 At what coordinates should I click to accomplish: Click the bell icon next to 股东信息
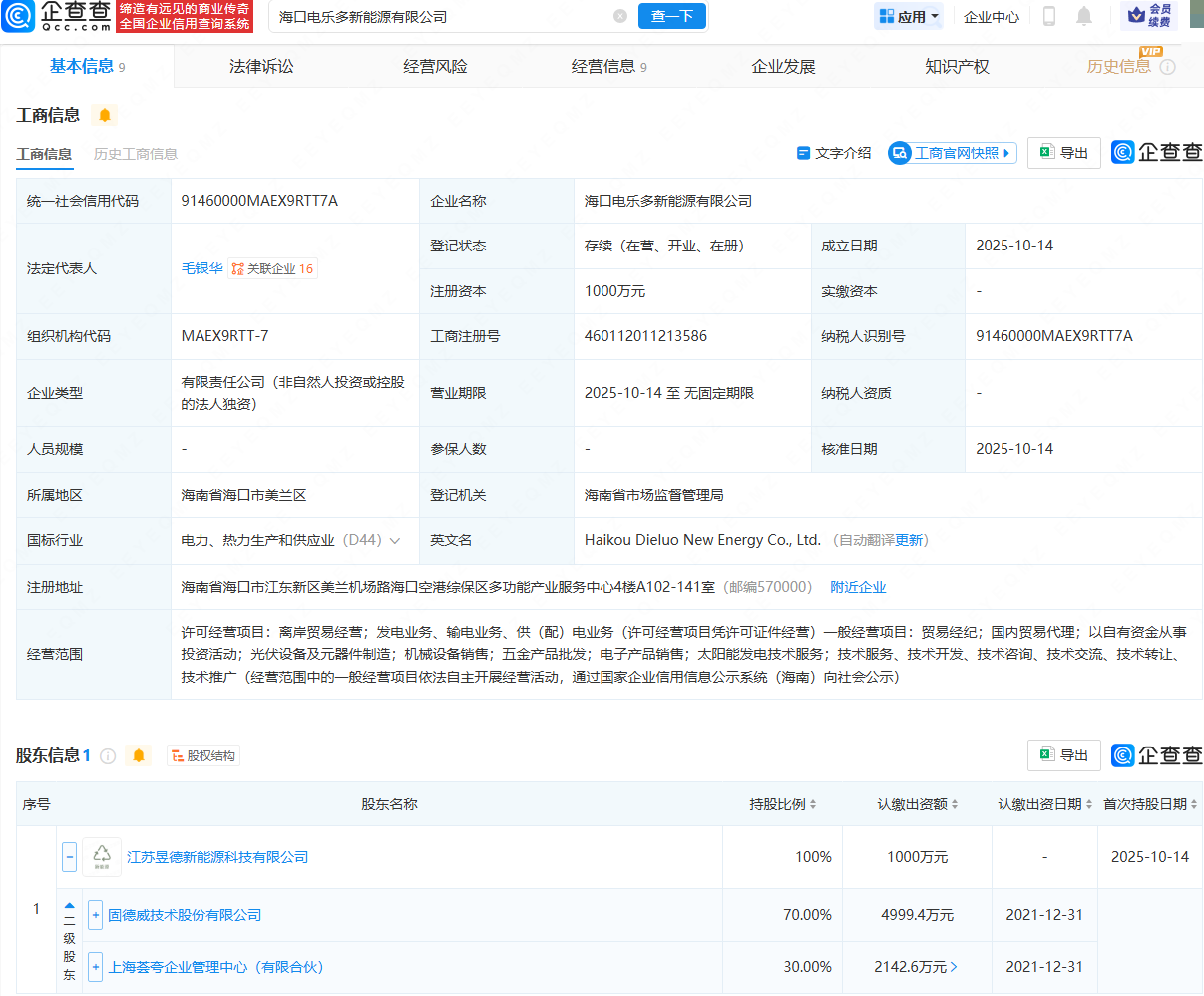pyautogui.click(x=137, y=755)
